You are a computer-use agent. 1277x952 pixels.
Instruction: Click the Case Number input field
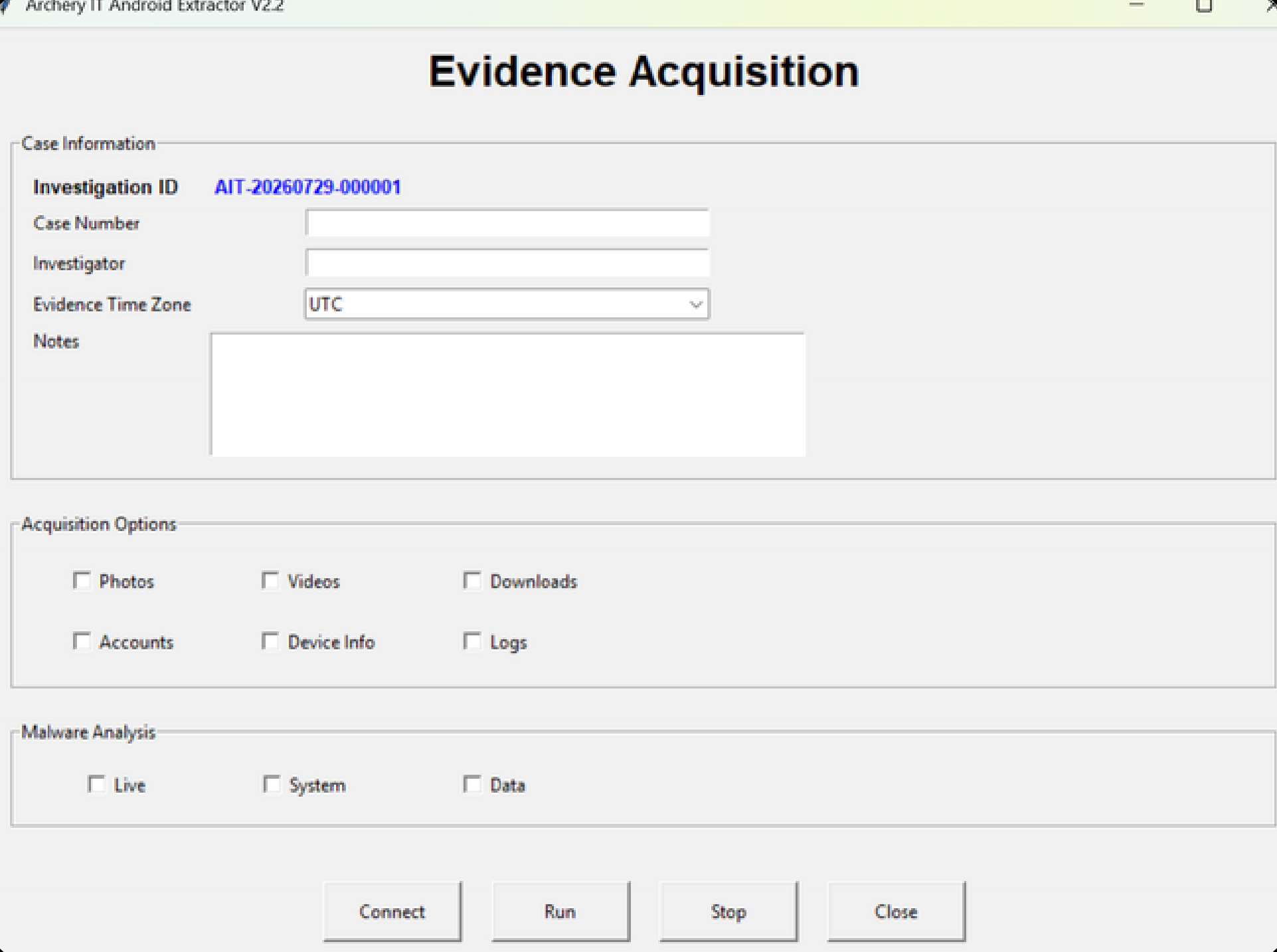click(507, 223)
